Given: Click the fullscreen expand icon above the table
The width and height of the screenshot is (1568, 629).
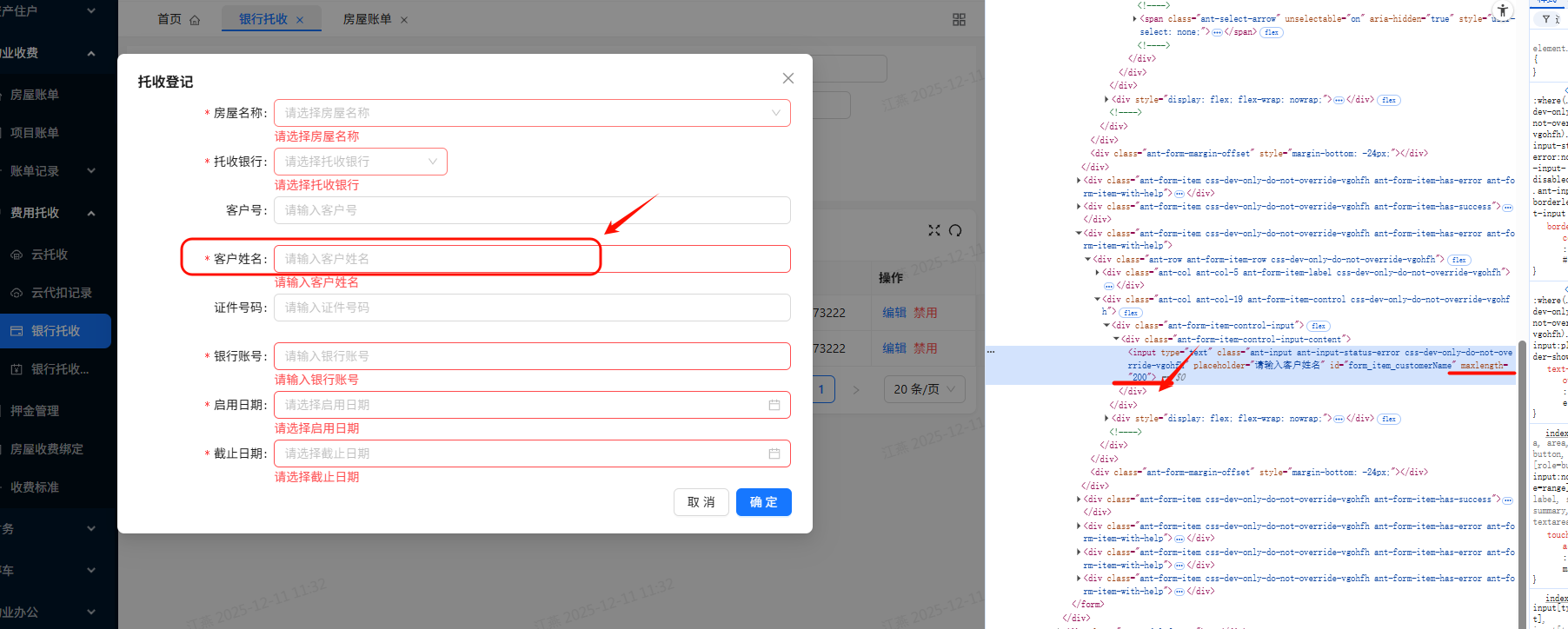Looking at the screenshot, I should 934,230.
